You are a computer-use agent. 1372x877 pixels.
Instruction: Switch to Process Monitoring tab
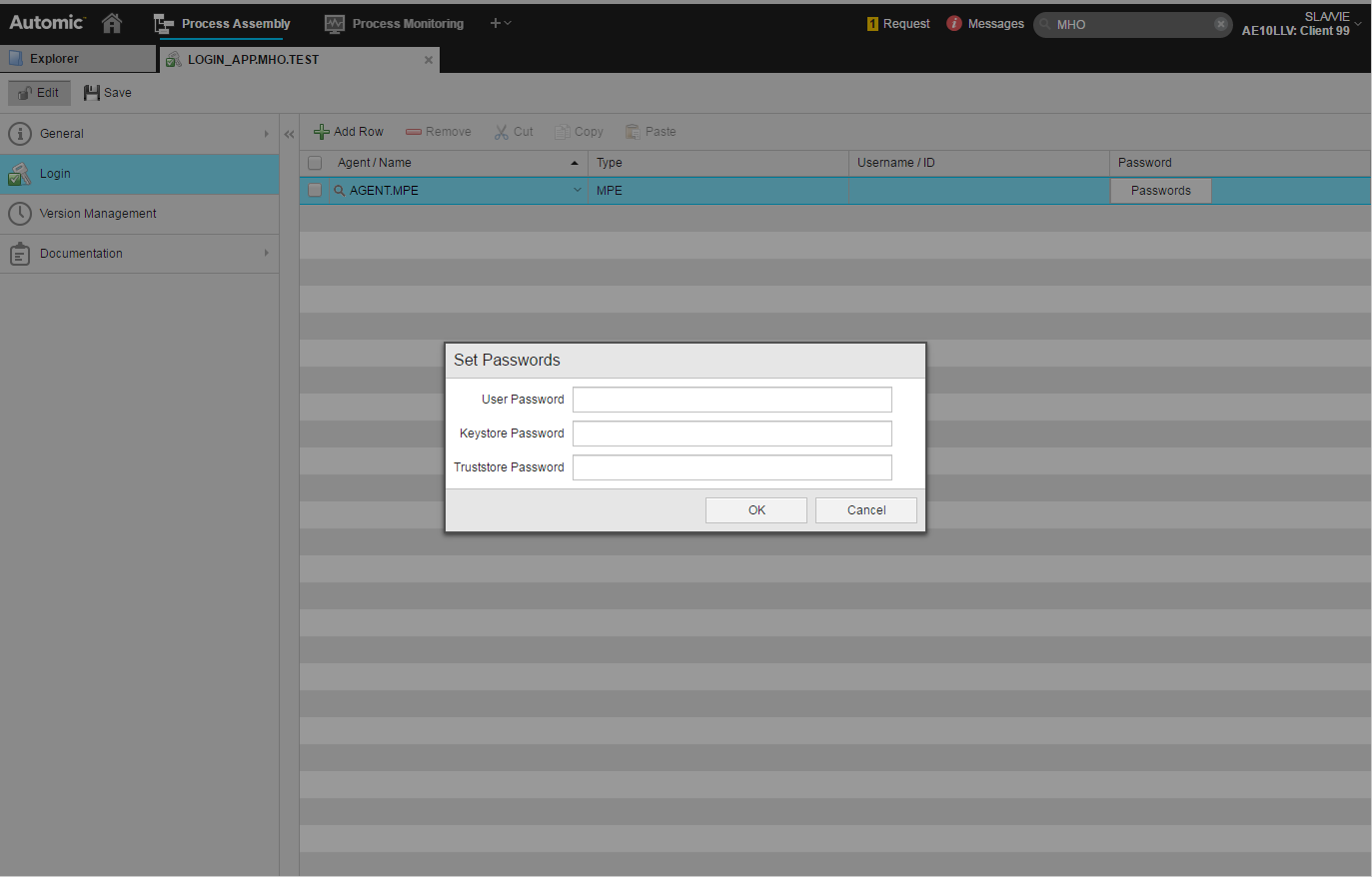pos(395,23)
